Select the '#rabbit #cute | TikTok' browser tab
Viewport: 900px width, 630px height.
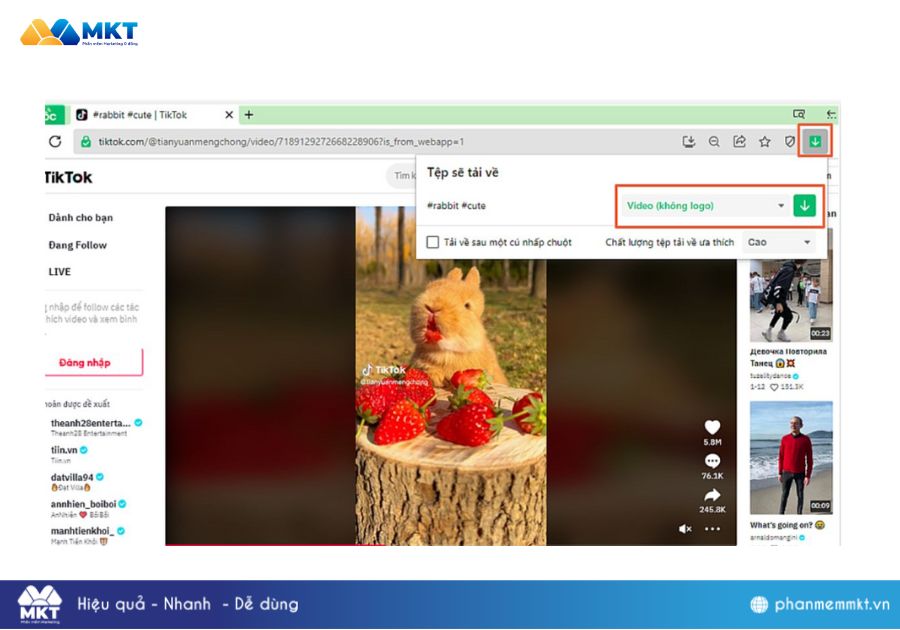click(150, 115)
